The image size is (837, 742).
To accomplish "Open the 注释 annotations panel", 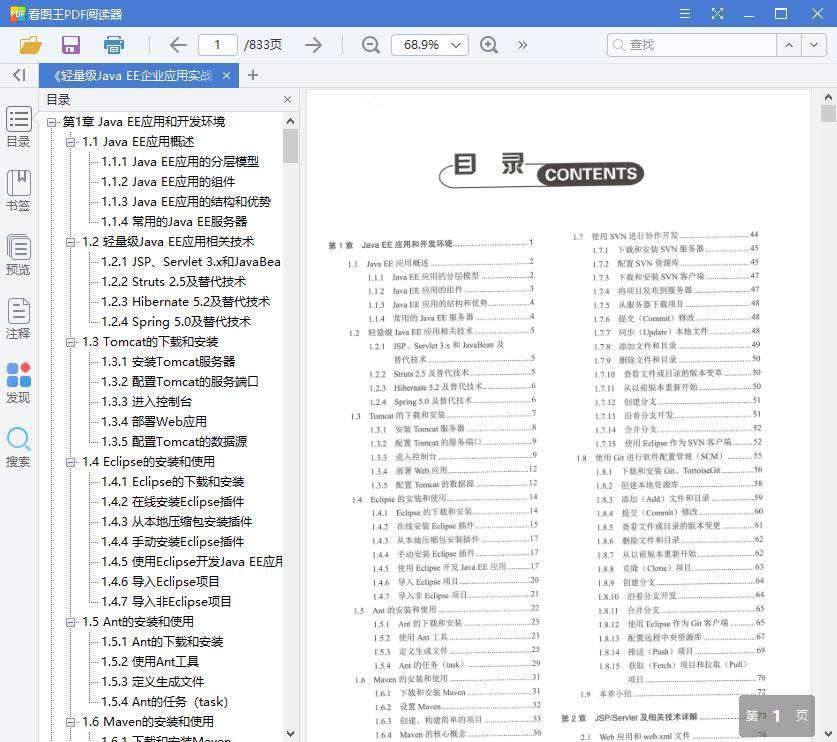I will 19,319.
